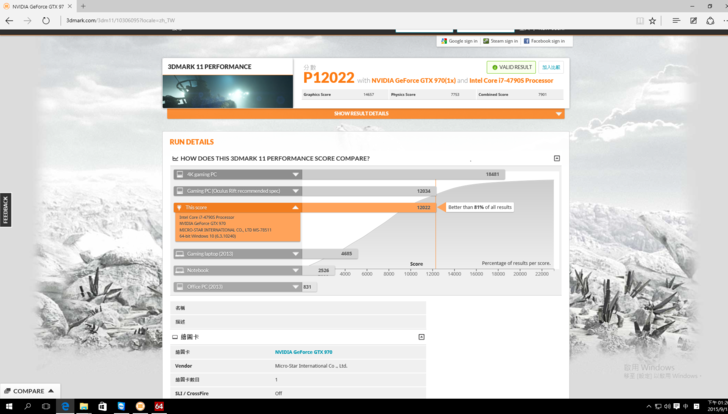
Task: Click the VALID RESULT badge
Action: point(511,67)
